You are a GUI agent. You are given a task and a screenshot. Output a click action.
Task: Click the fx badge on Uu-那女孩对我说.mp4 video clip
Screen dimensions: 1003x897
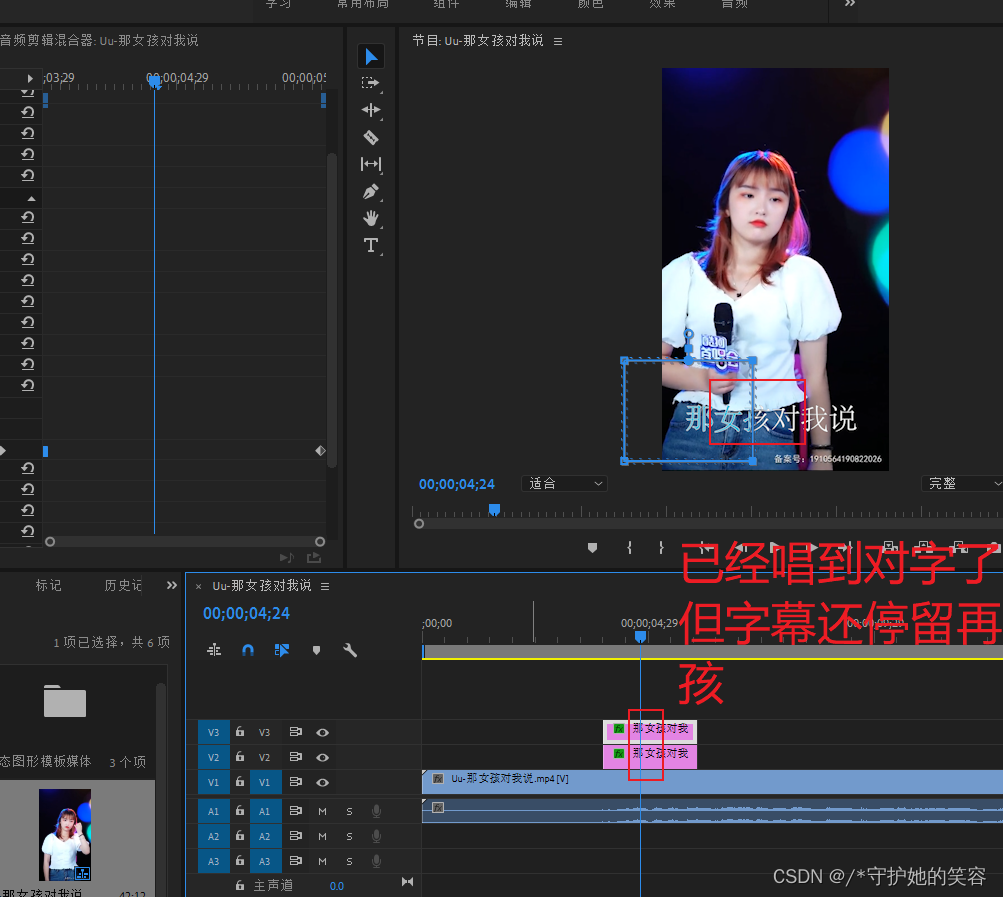438,779
